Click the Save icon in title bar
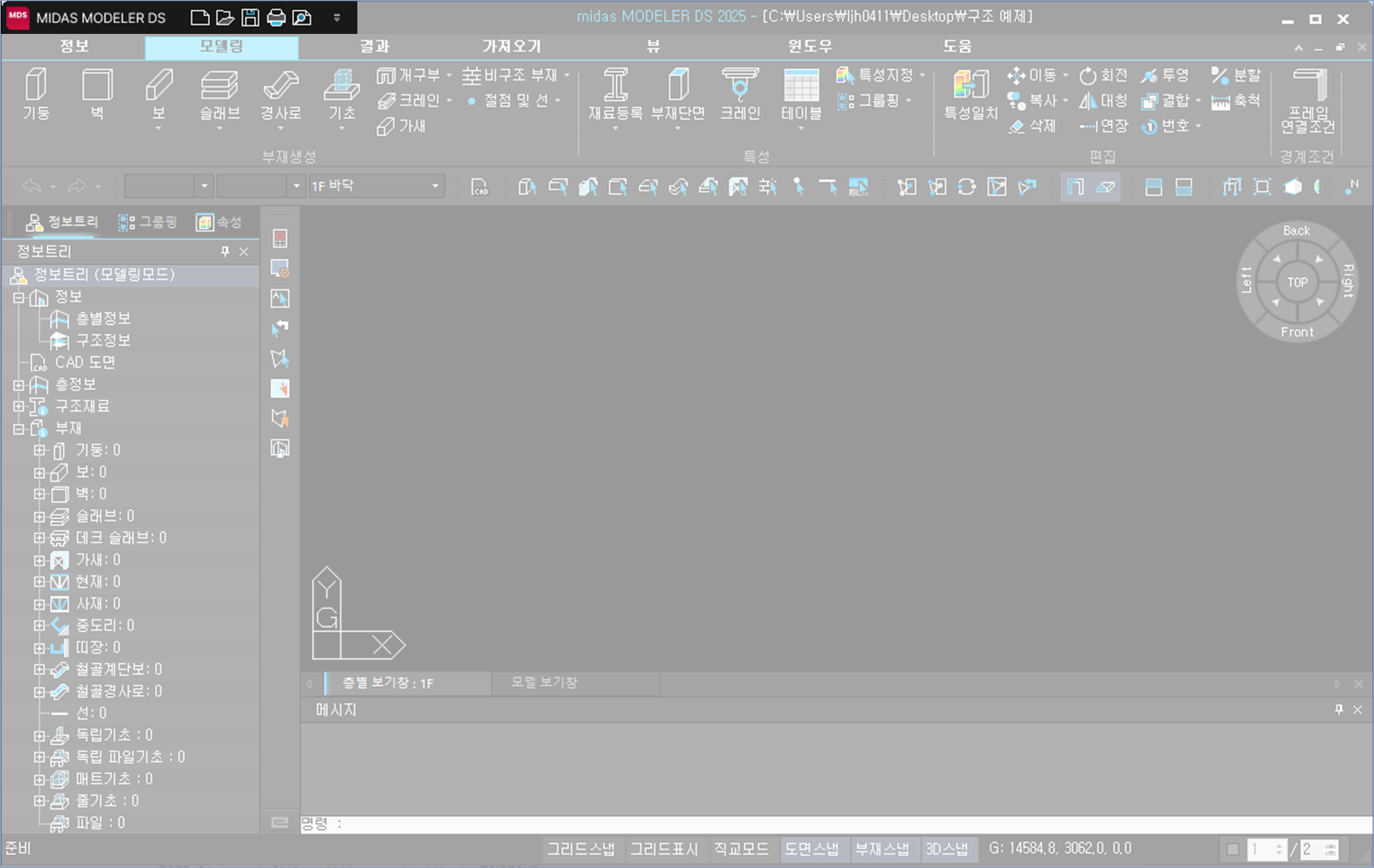1374x868 pixels. click(x=250, y=17)
